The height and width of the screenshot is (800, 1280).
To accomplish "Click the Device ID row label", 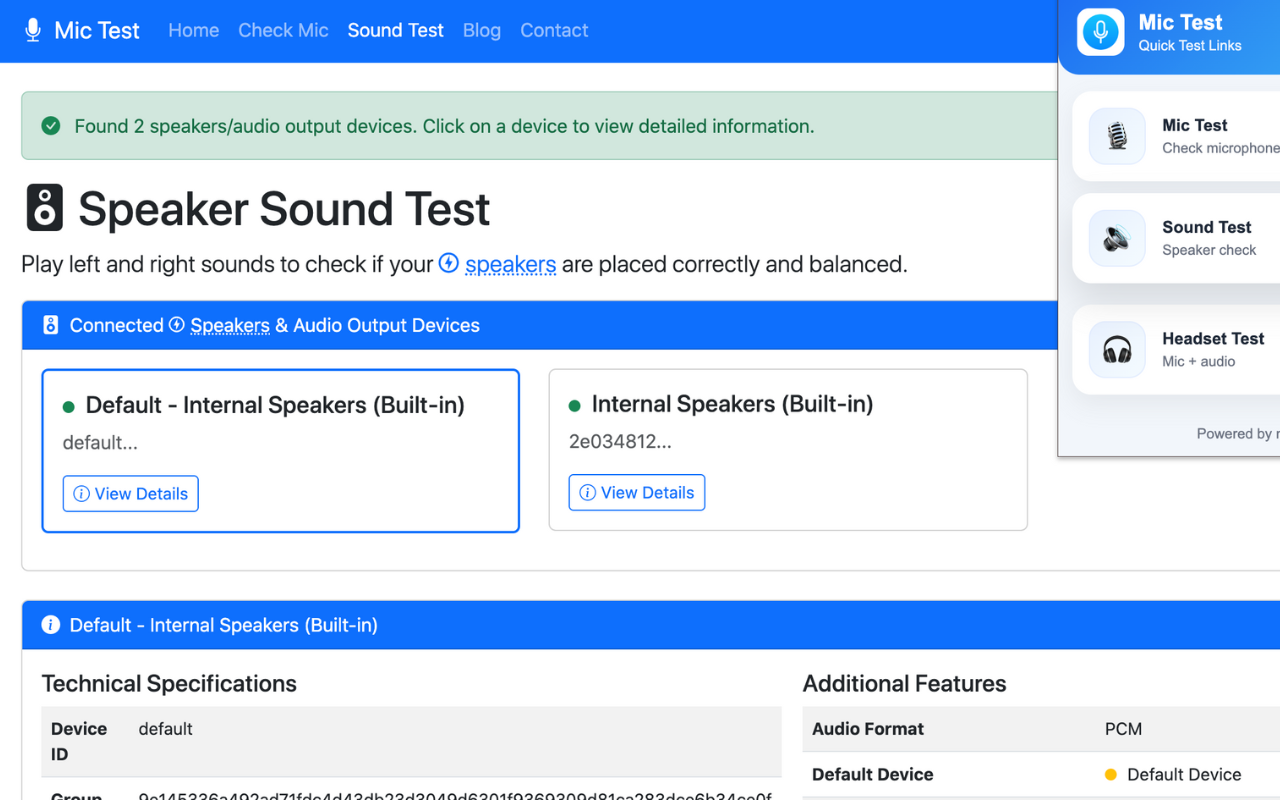I will [79, 742].
